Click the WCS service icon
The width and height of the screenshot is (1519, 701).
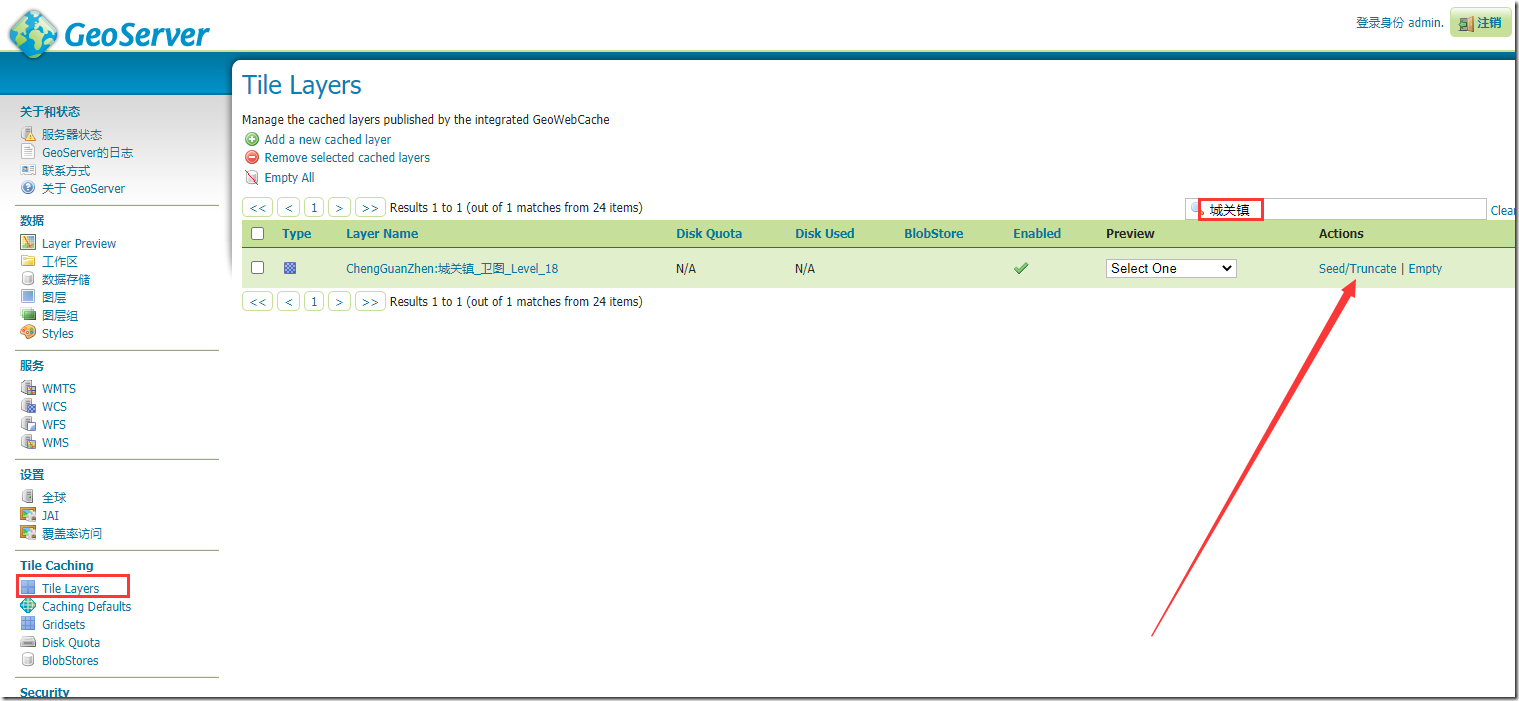coord(28,406)
